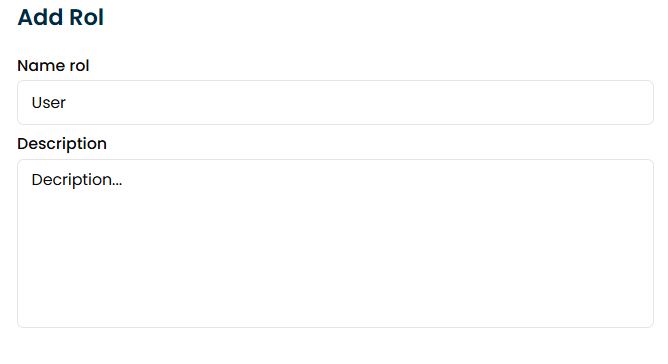The image size is (668, 364).
Task: Click the "Decription..." placeholder text
Action: [x=77, y=180]
